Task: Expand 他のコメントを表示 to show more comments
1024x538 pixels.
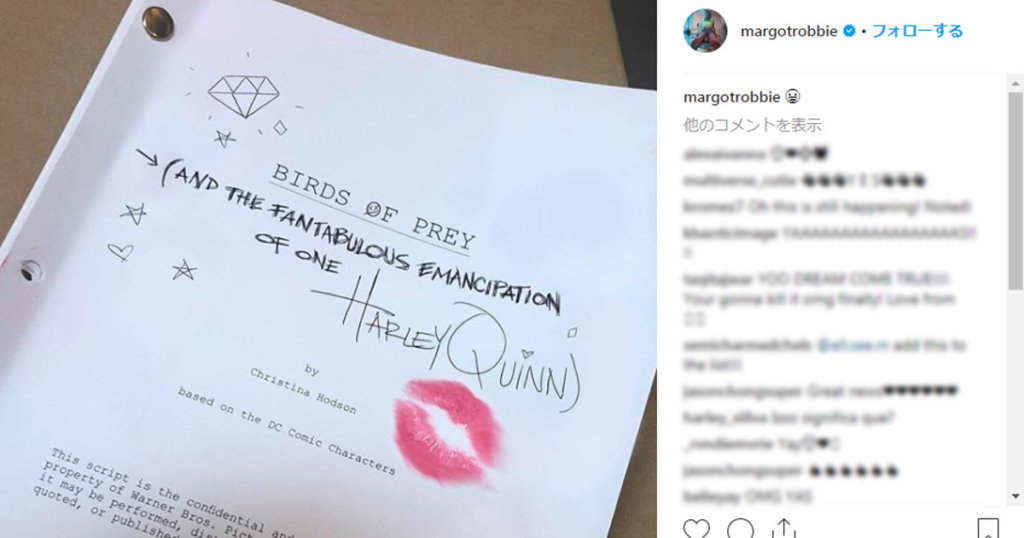Action: pyautogui.click(x=752, y=125)
